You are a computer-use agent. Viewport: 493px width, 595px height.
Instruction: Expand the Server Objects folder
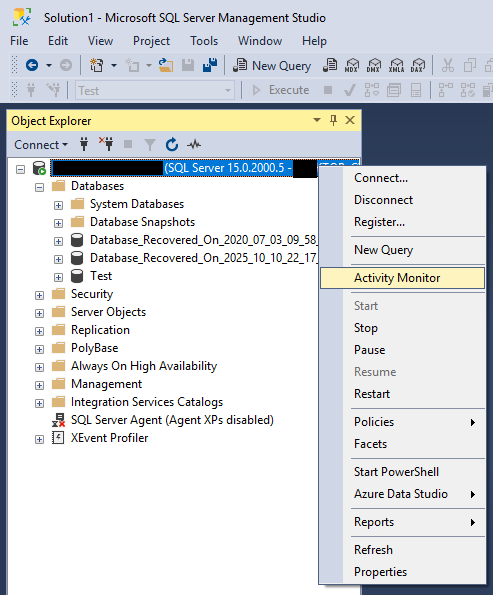tap(39, 313)
